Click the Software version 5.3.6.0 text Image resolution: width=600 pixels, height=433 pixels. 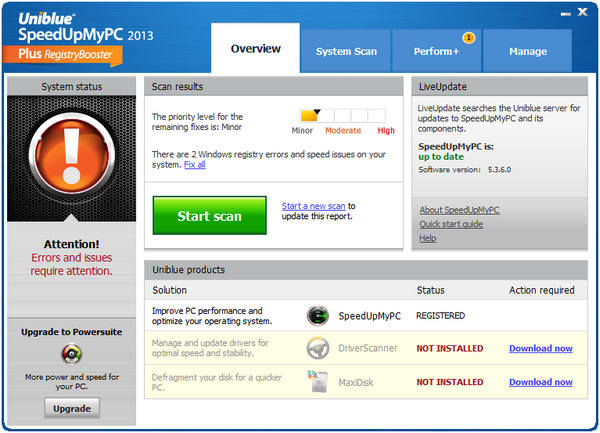(x=465, y=169)
